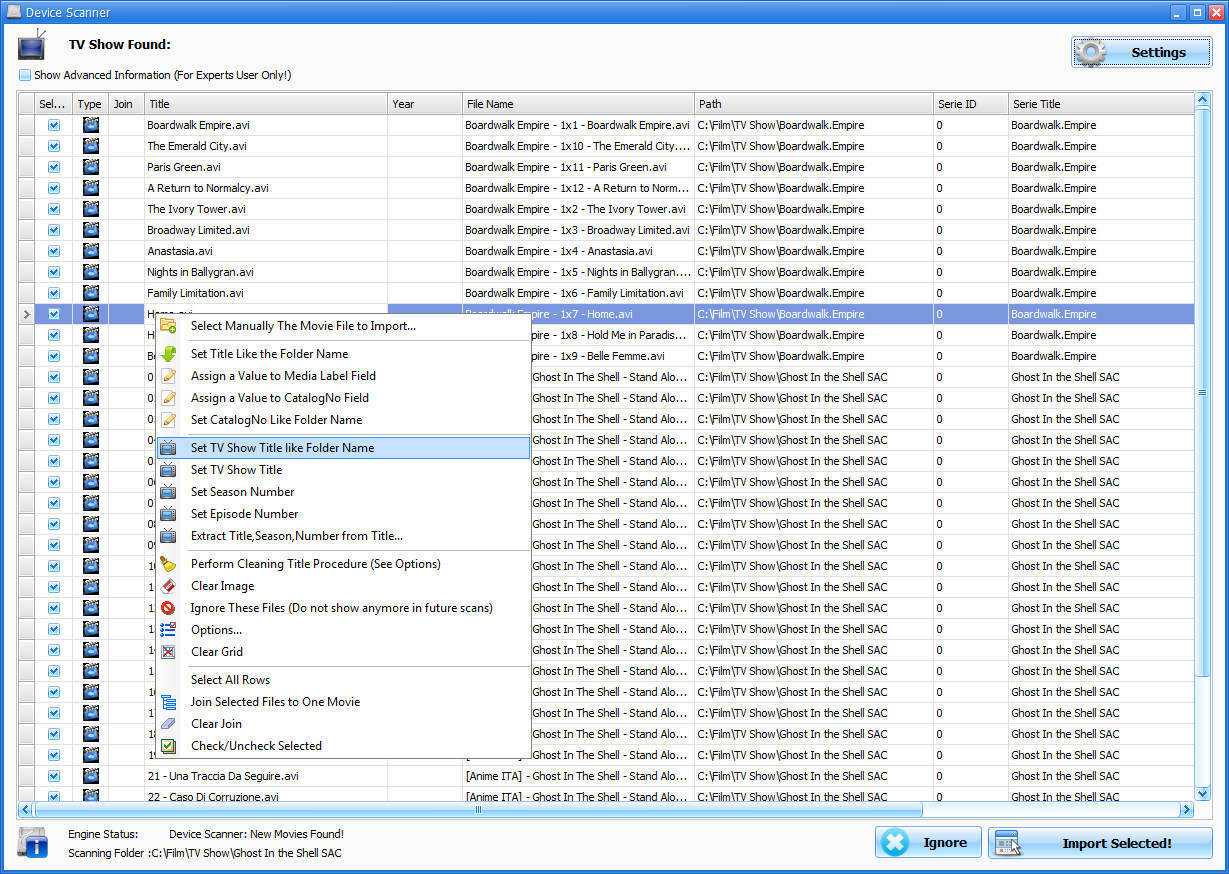The height and width of the screenshot is (874, 1229).
Task: Click the row indicator arrow on the Home.avi row
Action: click(x=26, y=314)
